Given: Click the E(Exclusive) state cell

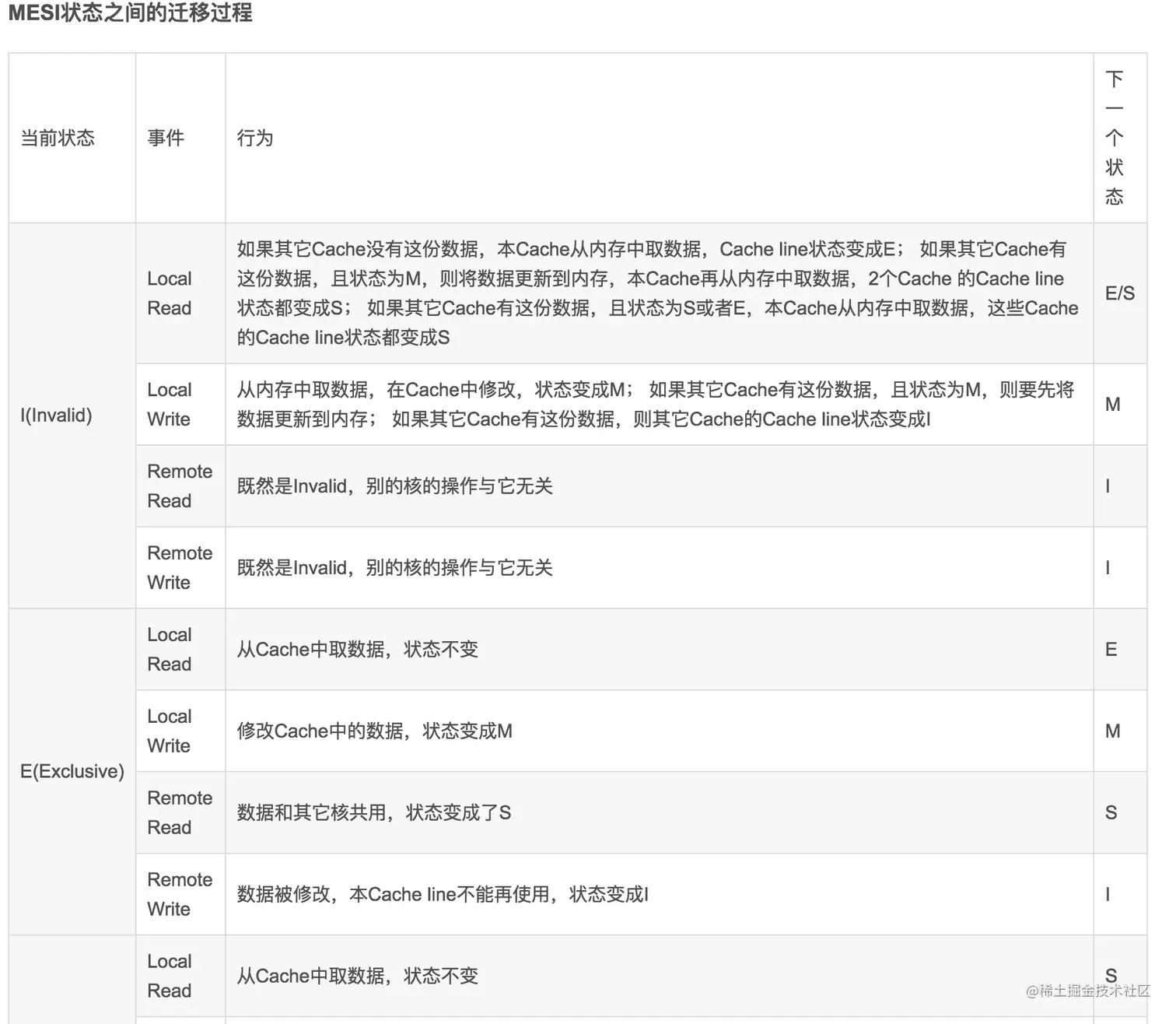Looking at the screenshot, I should pos(72,772).
